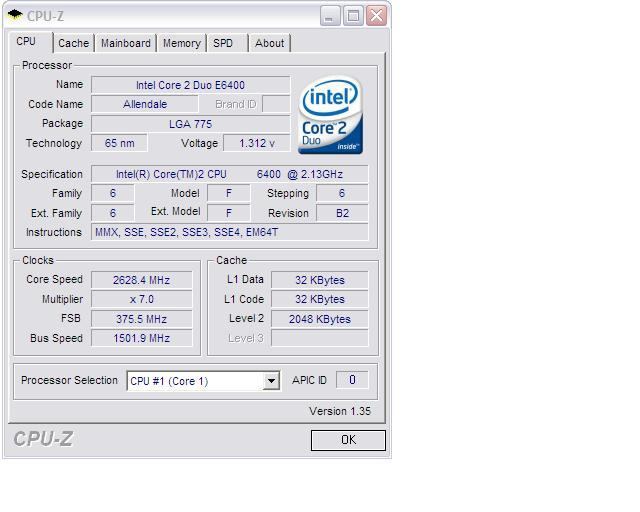
Task: Click the Voltage value 1.312 v
Action: coord(257,143)
